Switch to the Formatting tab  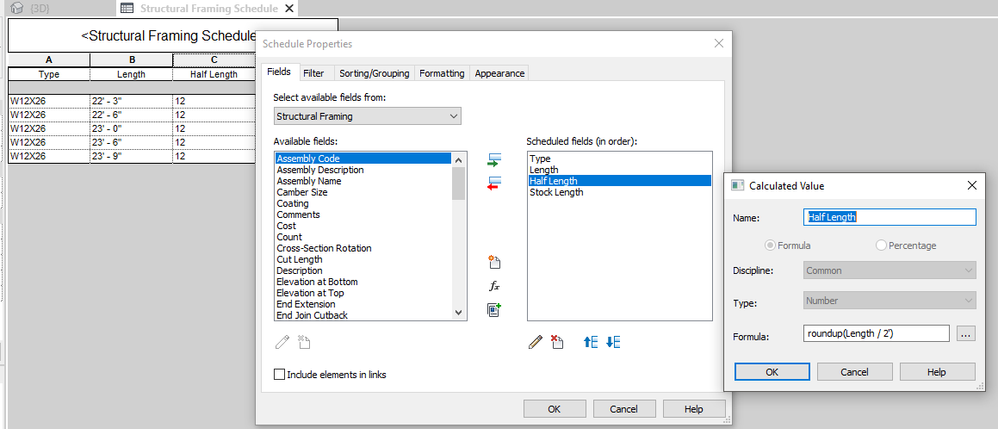(x=442, y=73)
